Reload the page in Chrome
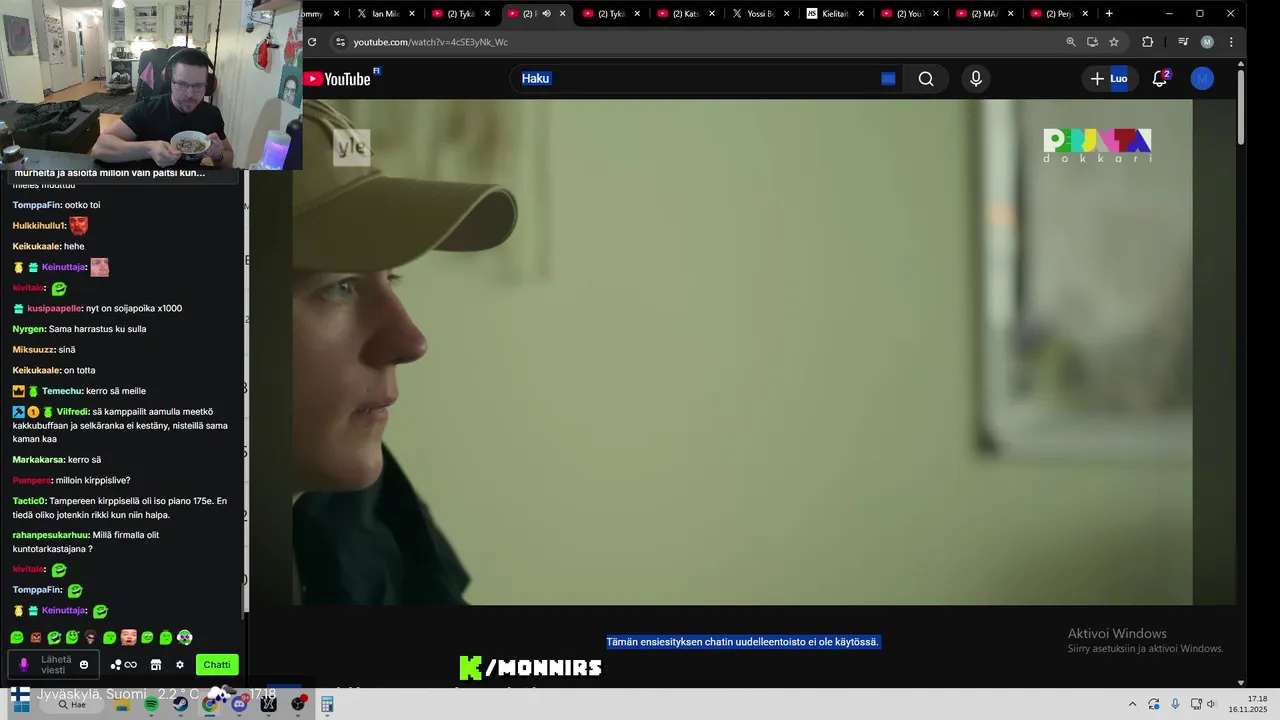This screenshot has width=1280, height=720. [x=312, y=42]
